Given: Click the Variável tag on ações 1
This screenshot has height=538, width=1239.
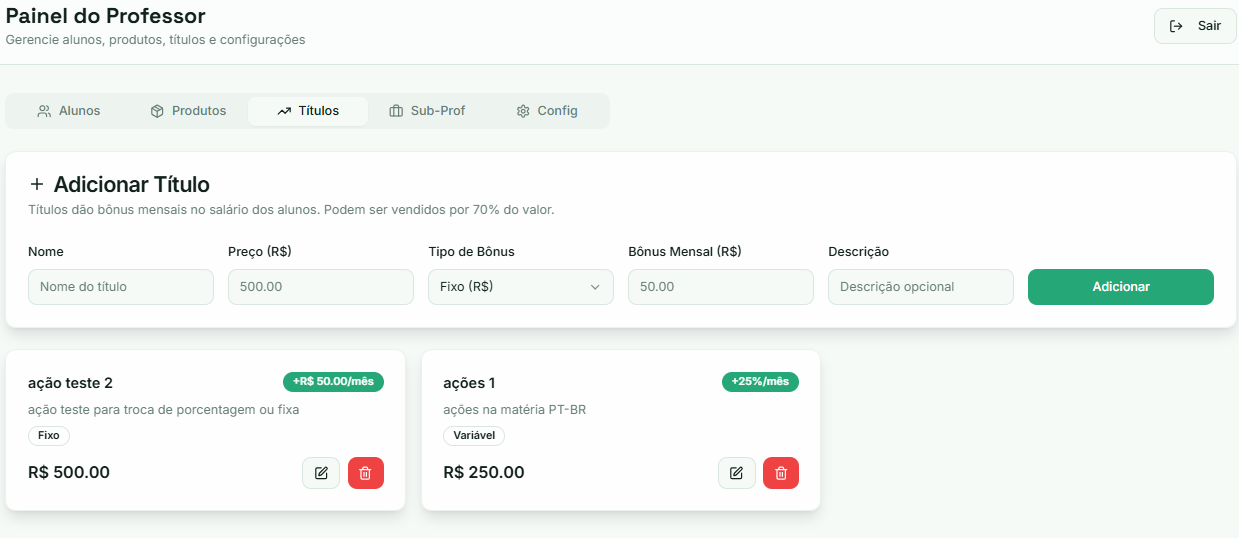Looking at the screenshot, I should [474, 436].
